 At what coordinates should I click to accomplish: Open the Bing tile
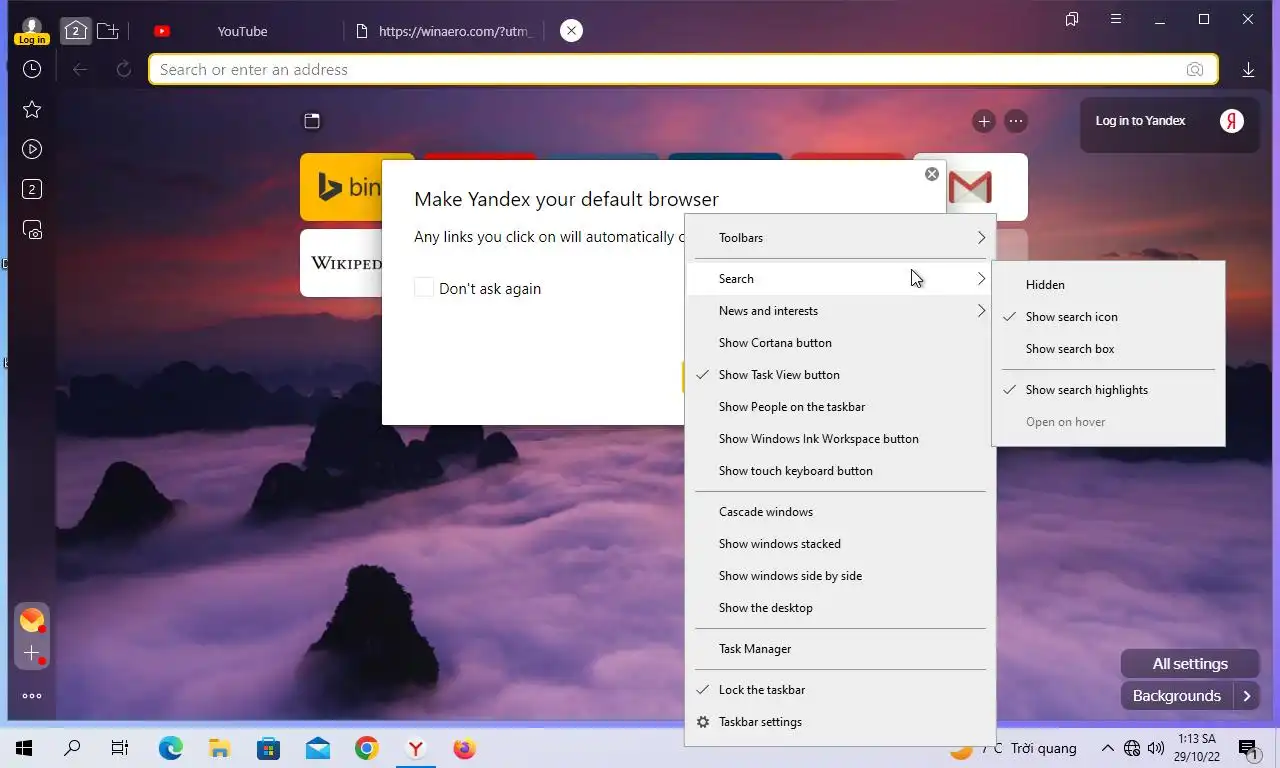pos(341,187)
